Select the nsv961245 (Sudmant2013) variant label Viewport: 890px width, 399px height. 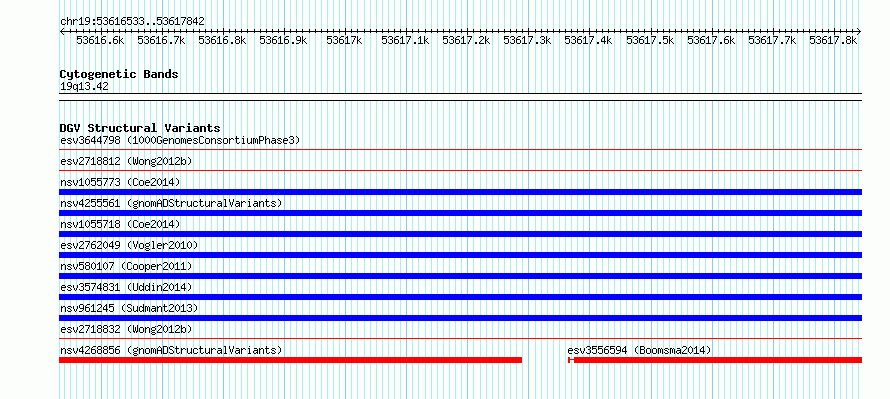129,308
